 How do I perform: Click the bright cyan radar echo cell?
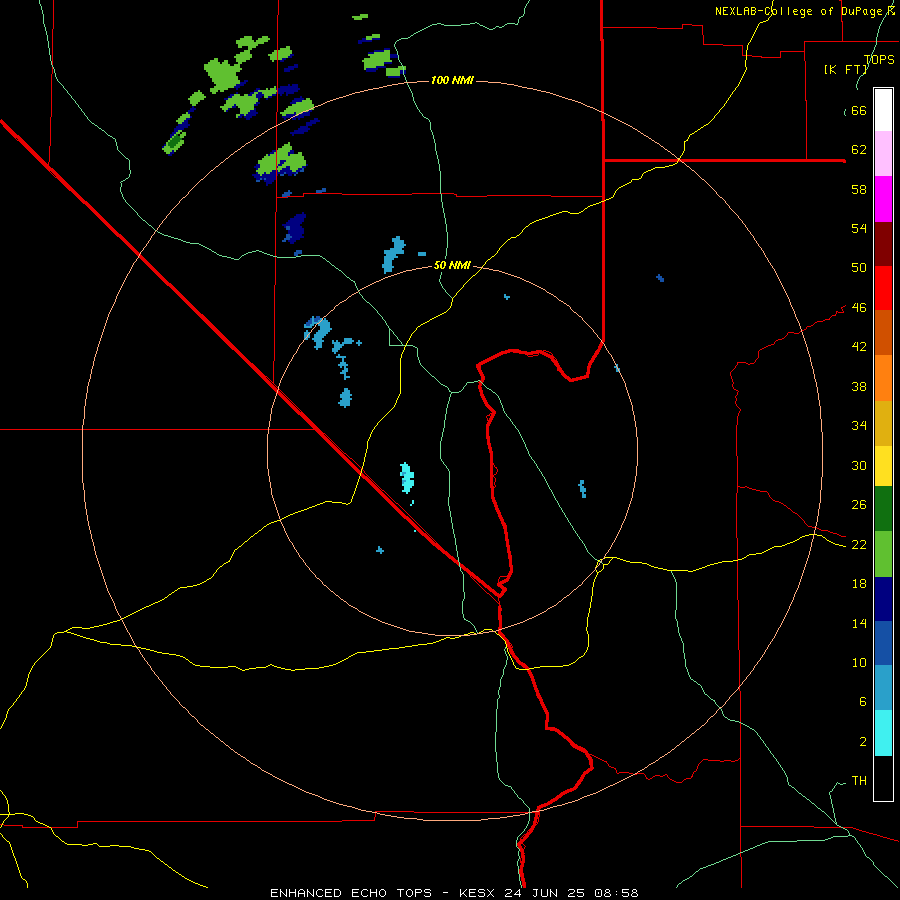click(x=407, y=478)
